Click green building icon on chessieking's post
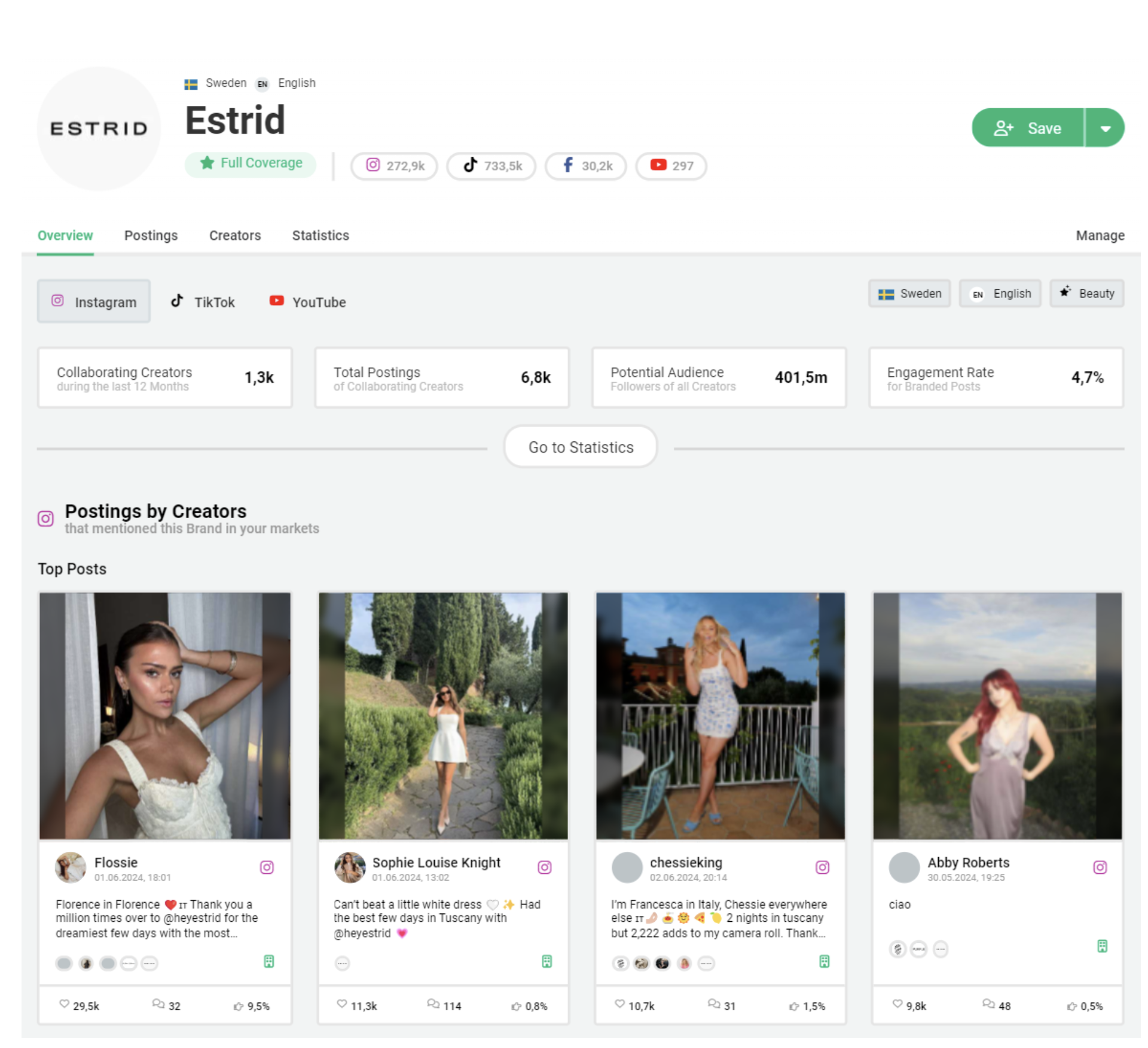Viewport: 1148px width, 1048px height. point(824,961)
